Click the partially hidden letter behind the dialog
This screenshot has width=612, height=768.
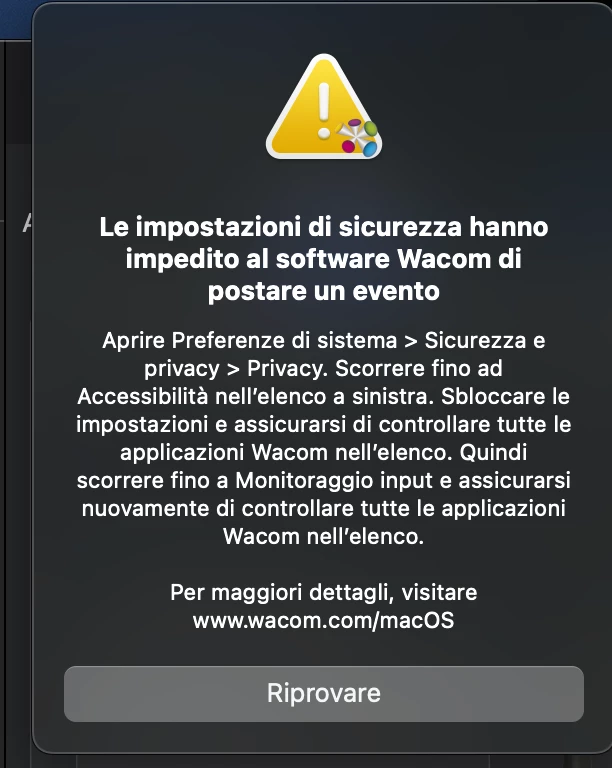[27, 224]
